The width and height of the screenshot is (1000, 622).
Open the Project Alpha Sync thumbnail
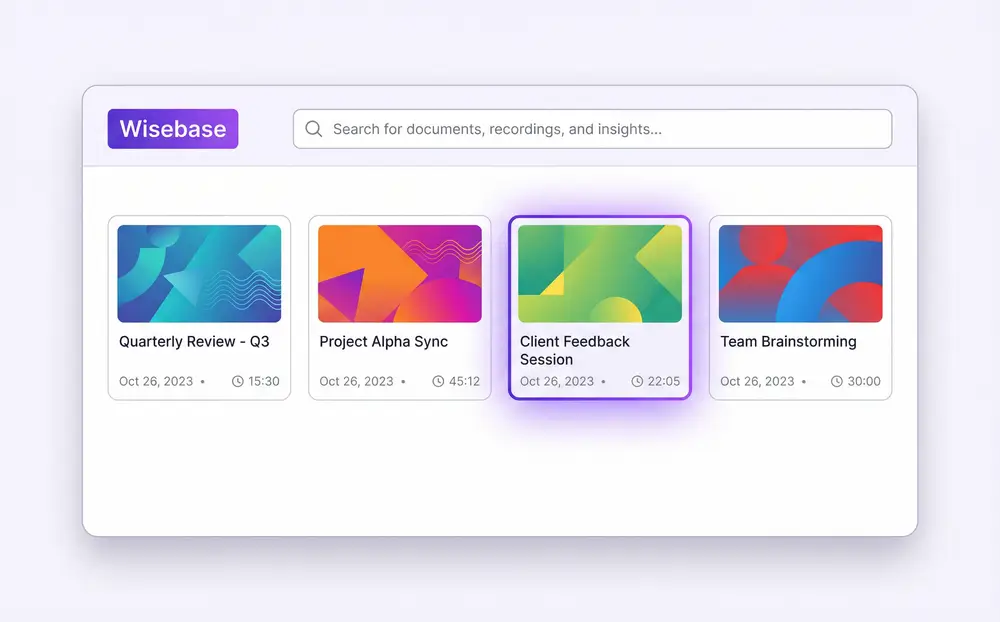(x=400, y=274)
